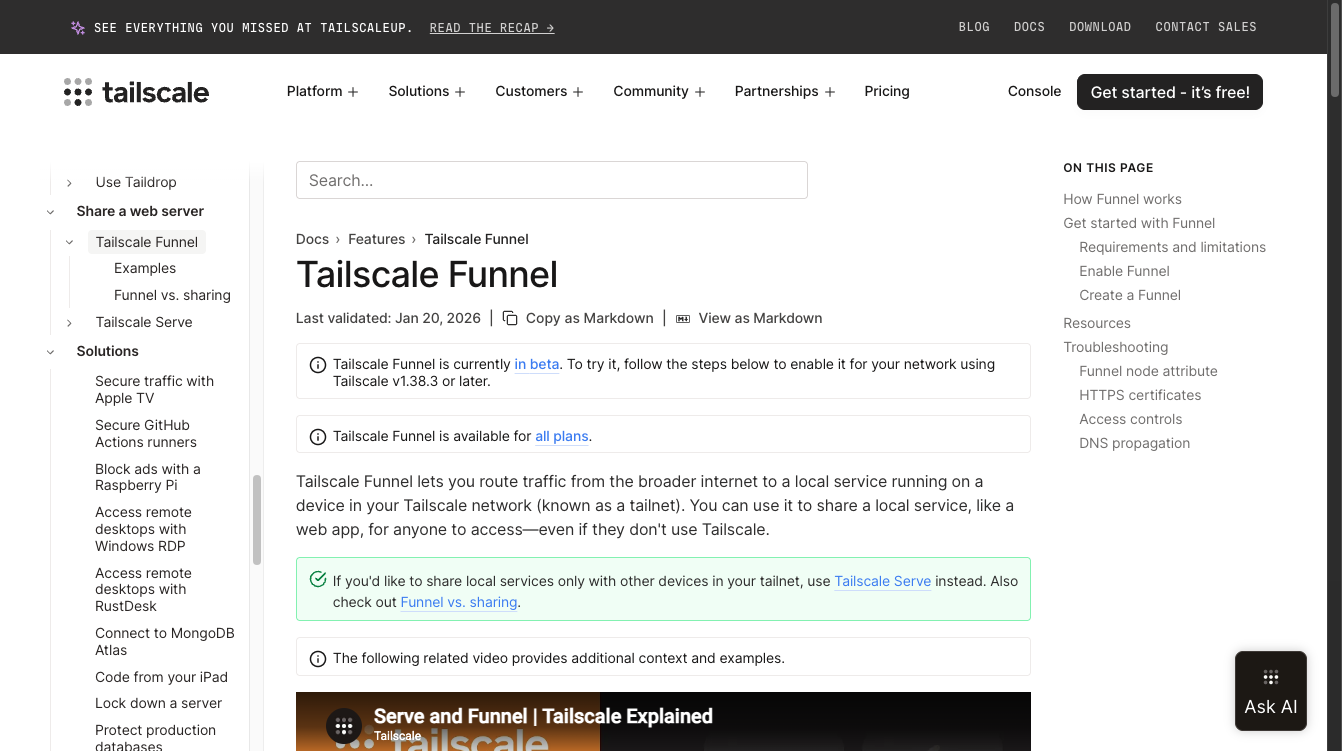Open Contact Sales in top bar
The width and height of the screenshot is (1342, 751).
tap(1206, 27)
